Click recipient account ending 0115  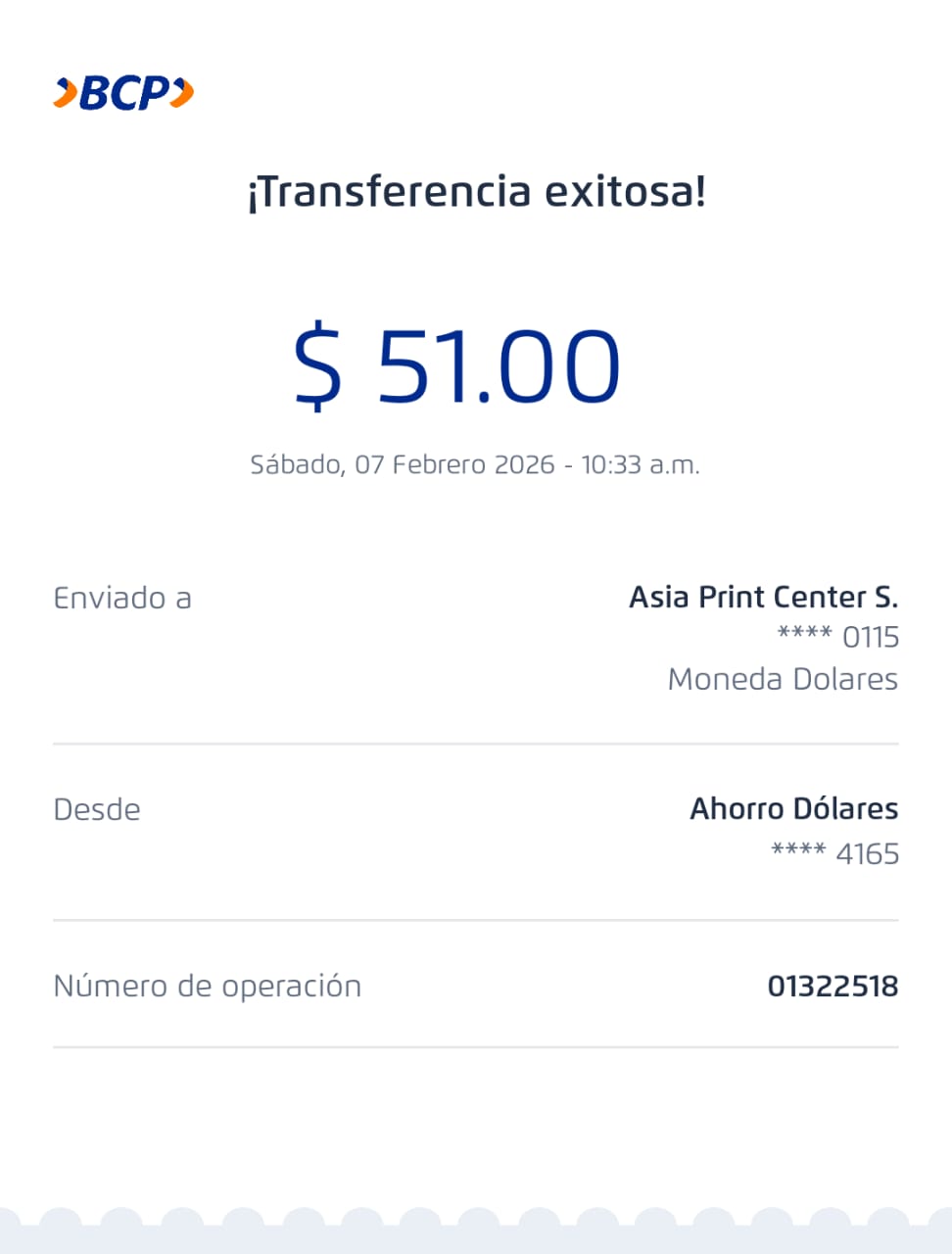[838, 637]
